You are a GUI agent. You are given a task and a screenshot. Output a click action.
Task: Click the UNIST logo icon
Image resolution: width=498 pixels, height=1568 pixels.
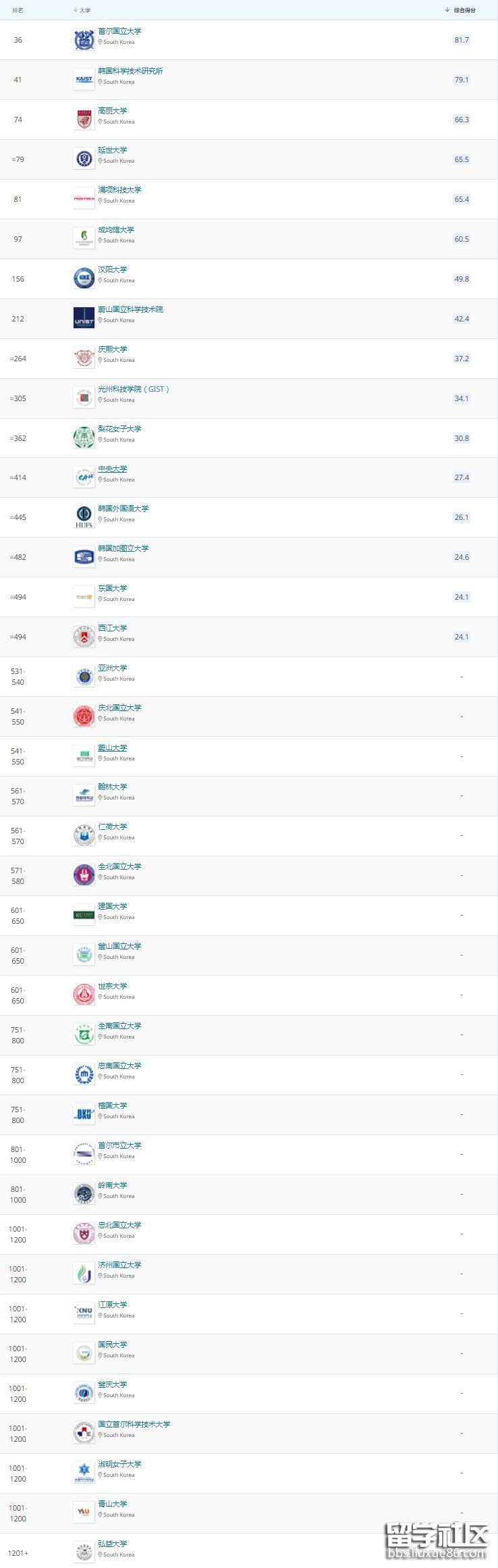click(84, 318)
